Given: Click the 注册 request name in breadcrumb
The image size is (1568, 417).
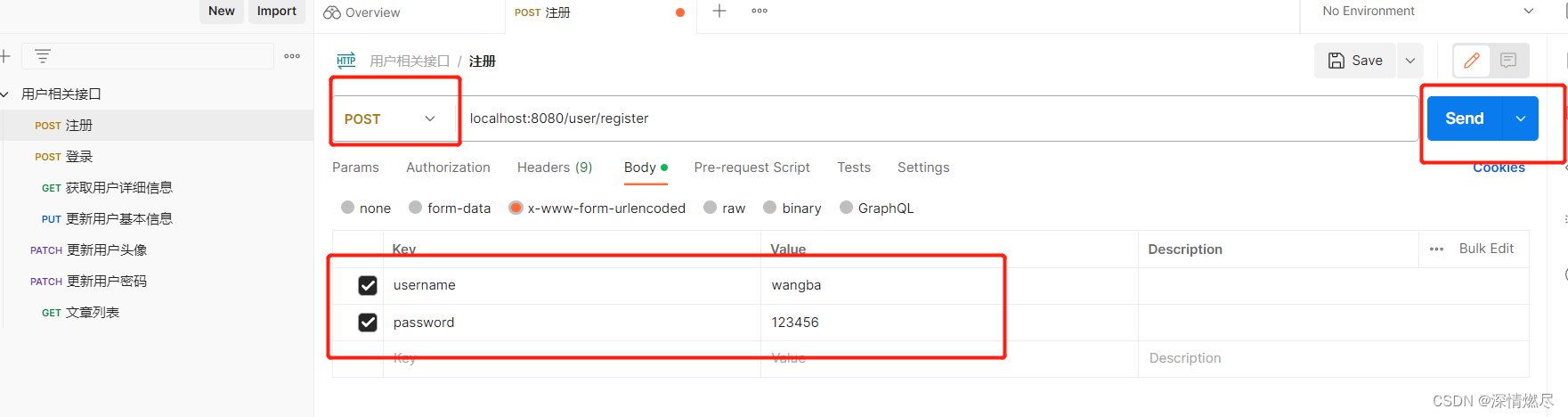Looking at the screenshot, I should [482, 61].
